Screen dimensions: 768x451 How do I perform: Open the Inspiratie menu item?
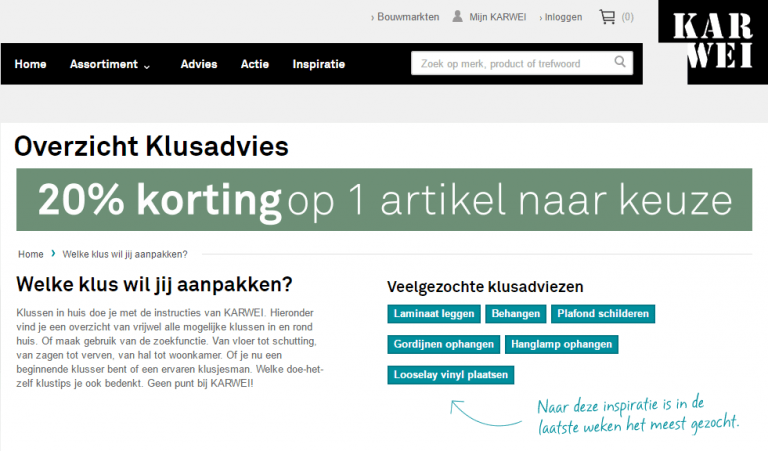click(319, 64)
